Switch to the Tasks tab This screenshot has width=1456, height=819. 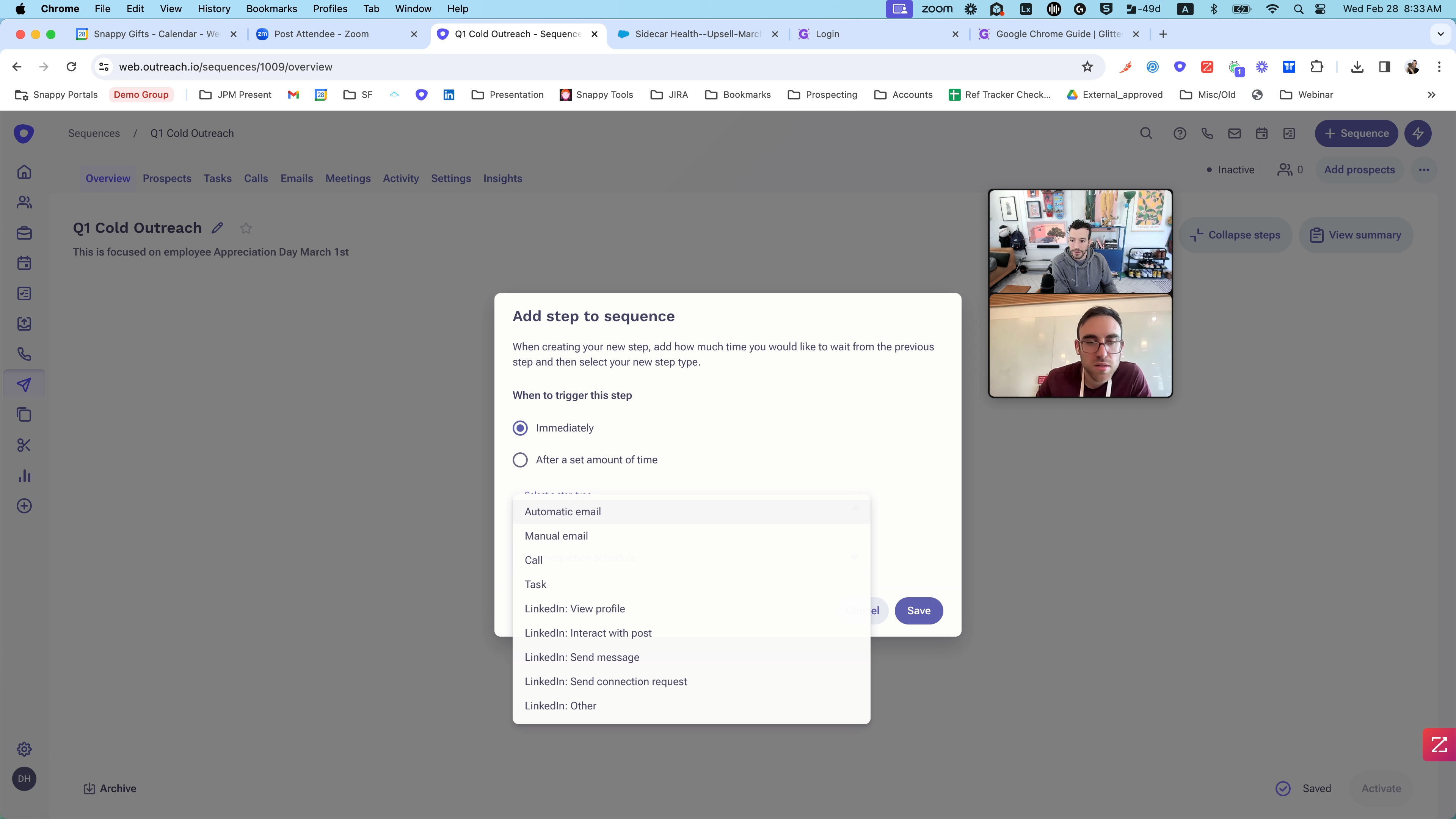tap(218, 179)
